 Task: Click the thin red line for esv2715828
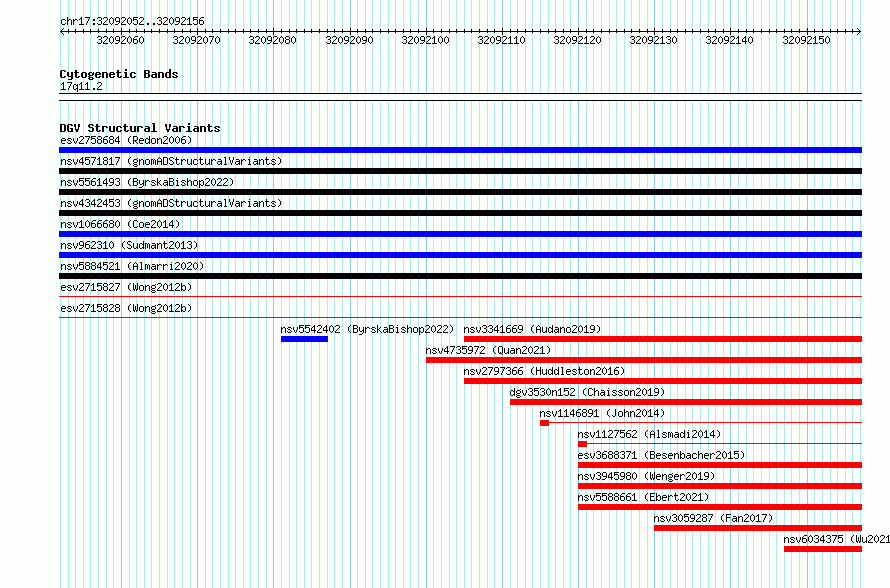460,317
